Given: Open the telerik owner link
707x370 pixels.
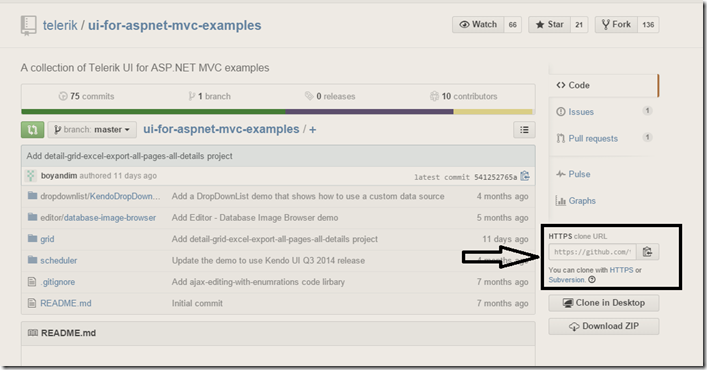Looking at the screenshot, I should coord(60,25).
